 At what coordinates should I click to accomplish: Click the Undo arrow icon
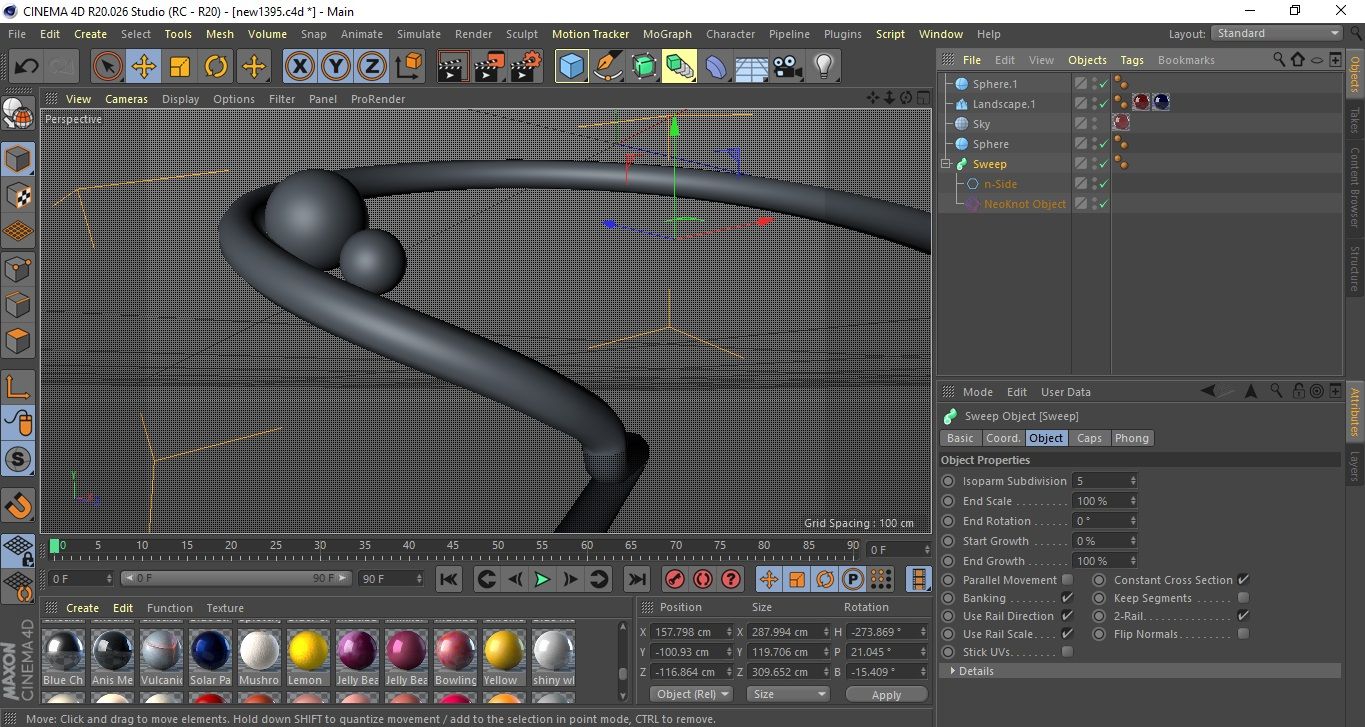coord(26,67)
